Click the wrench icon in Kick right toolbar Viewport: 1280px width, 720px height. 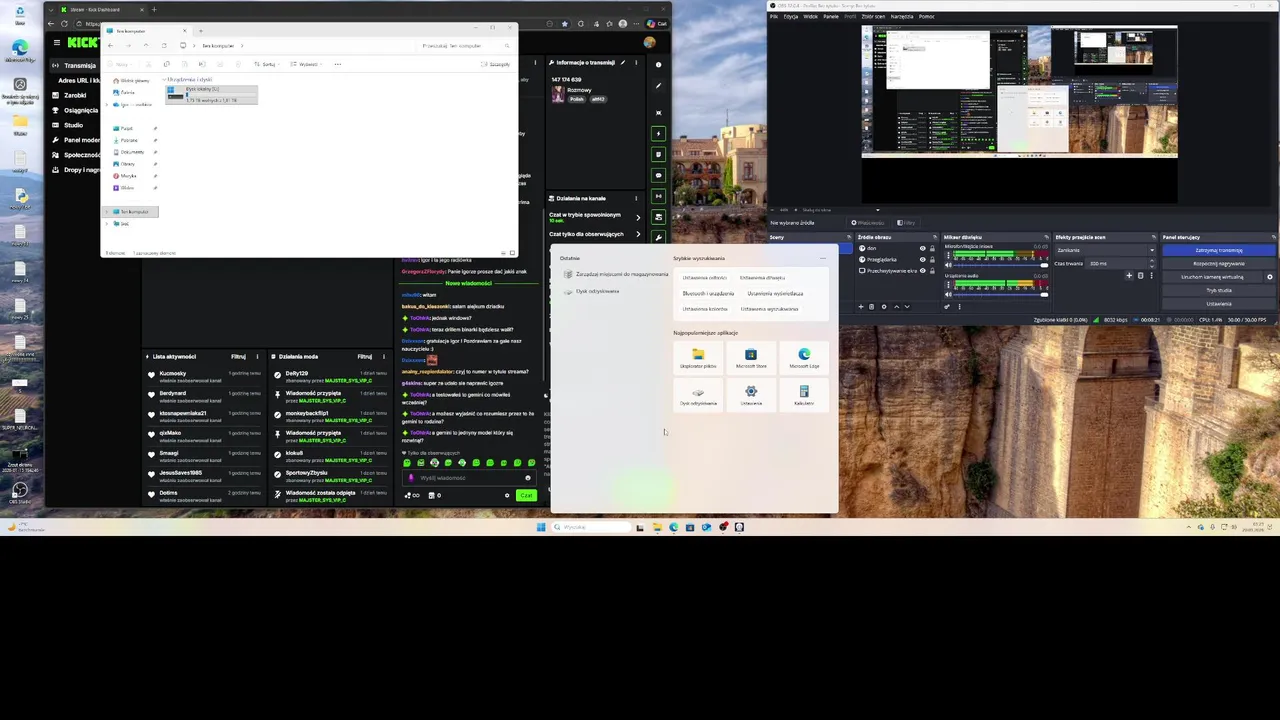point(658,238)
